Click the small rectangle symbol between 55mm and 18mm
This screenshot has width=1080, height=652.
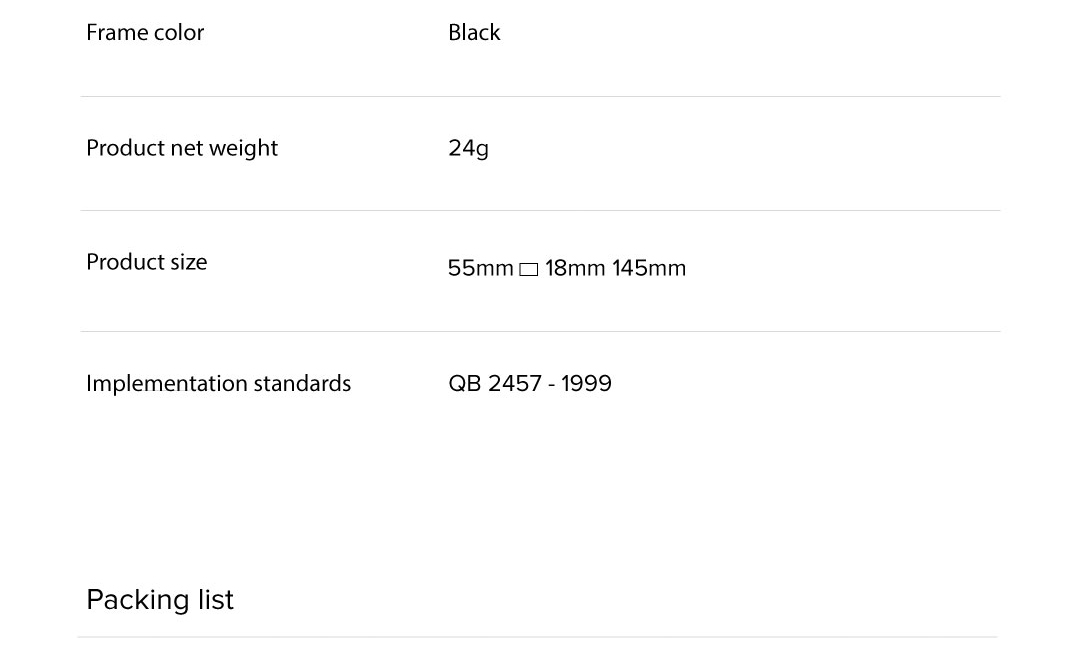pyautogui.click(x=529, y=269)
